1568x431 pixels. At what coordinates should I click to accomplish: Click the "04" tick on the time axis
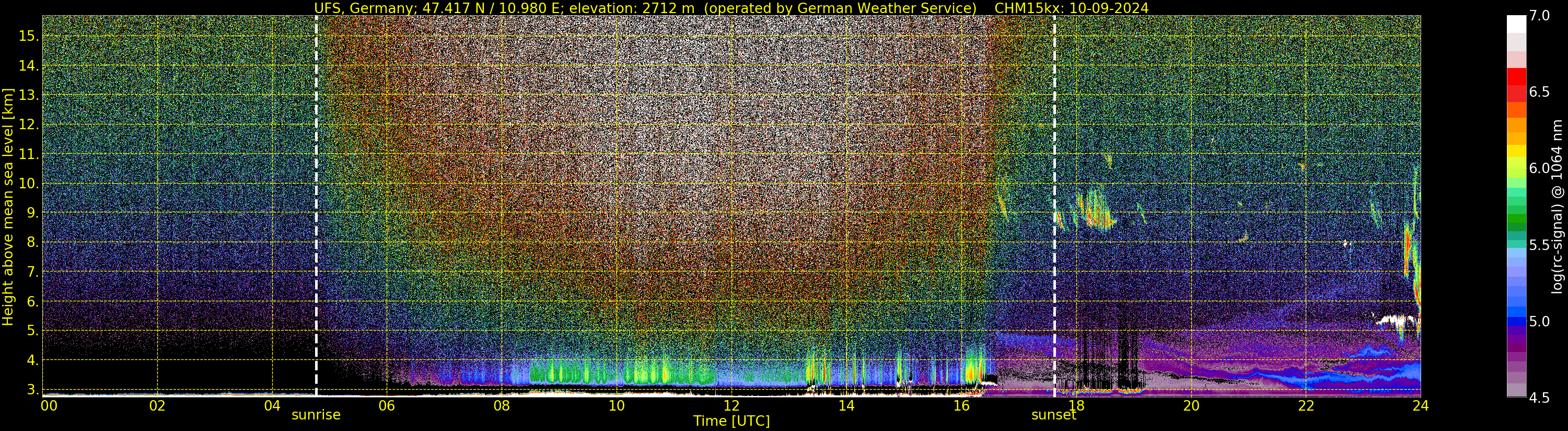(x=272, y=405)
